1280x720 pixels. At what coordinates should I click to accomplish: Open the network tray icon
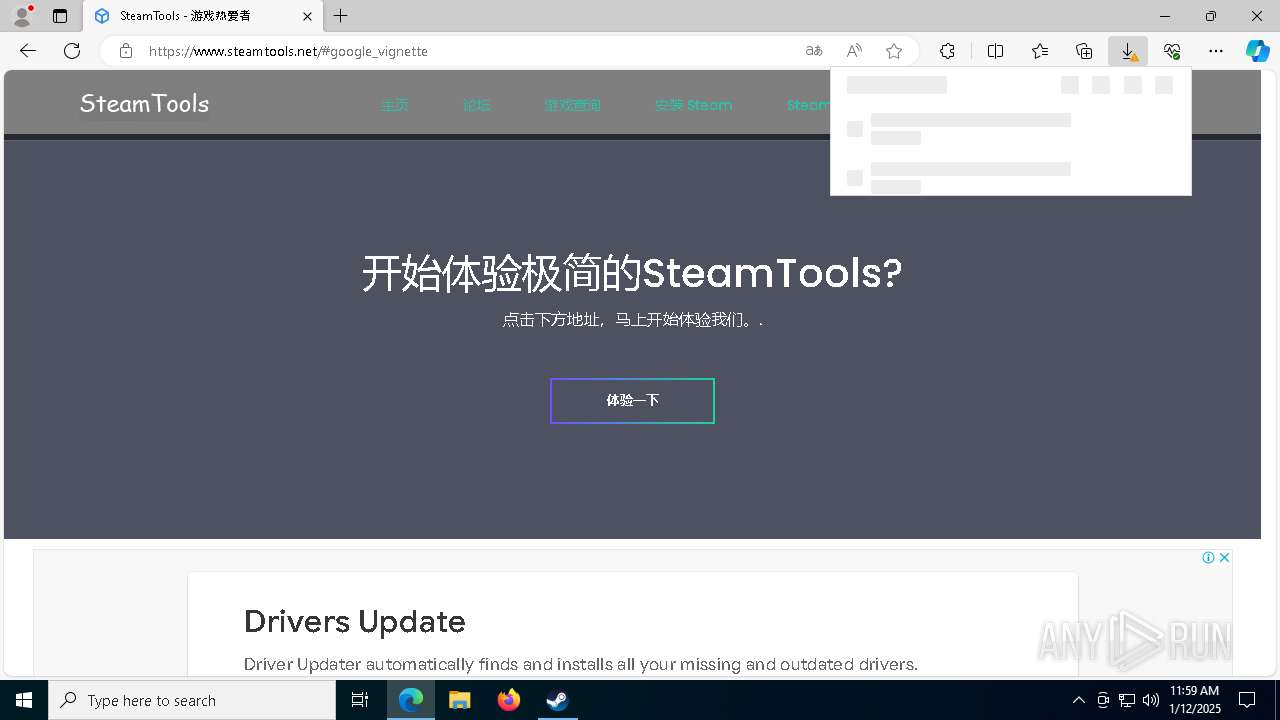[x=1126, y=700]
